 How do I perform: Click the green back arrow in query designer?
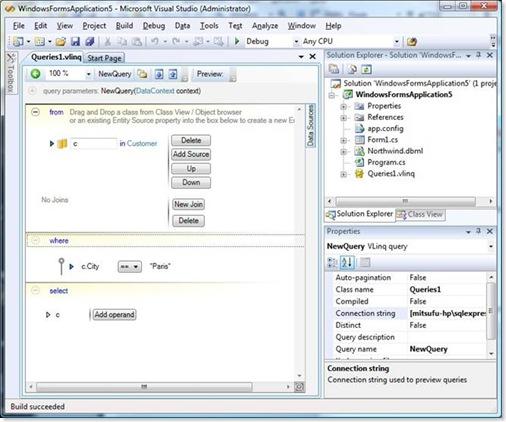(36, 74)
